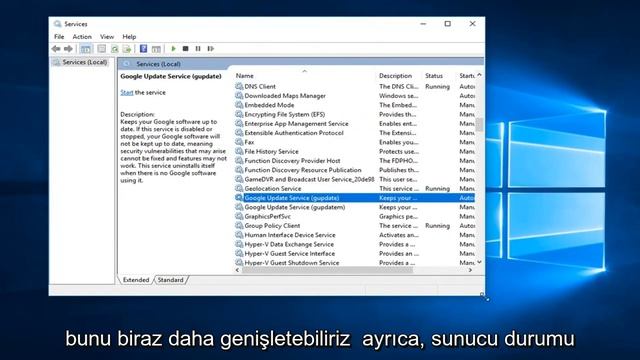
Task: Click the horizontal scrollbar left arrow
Action: click(238, 270)
